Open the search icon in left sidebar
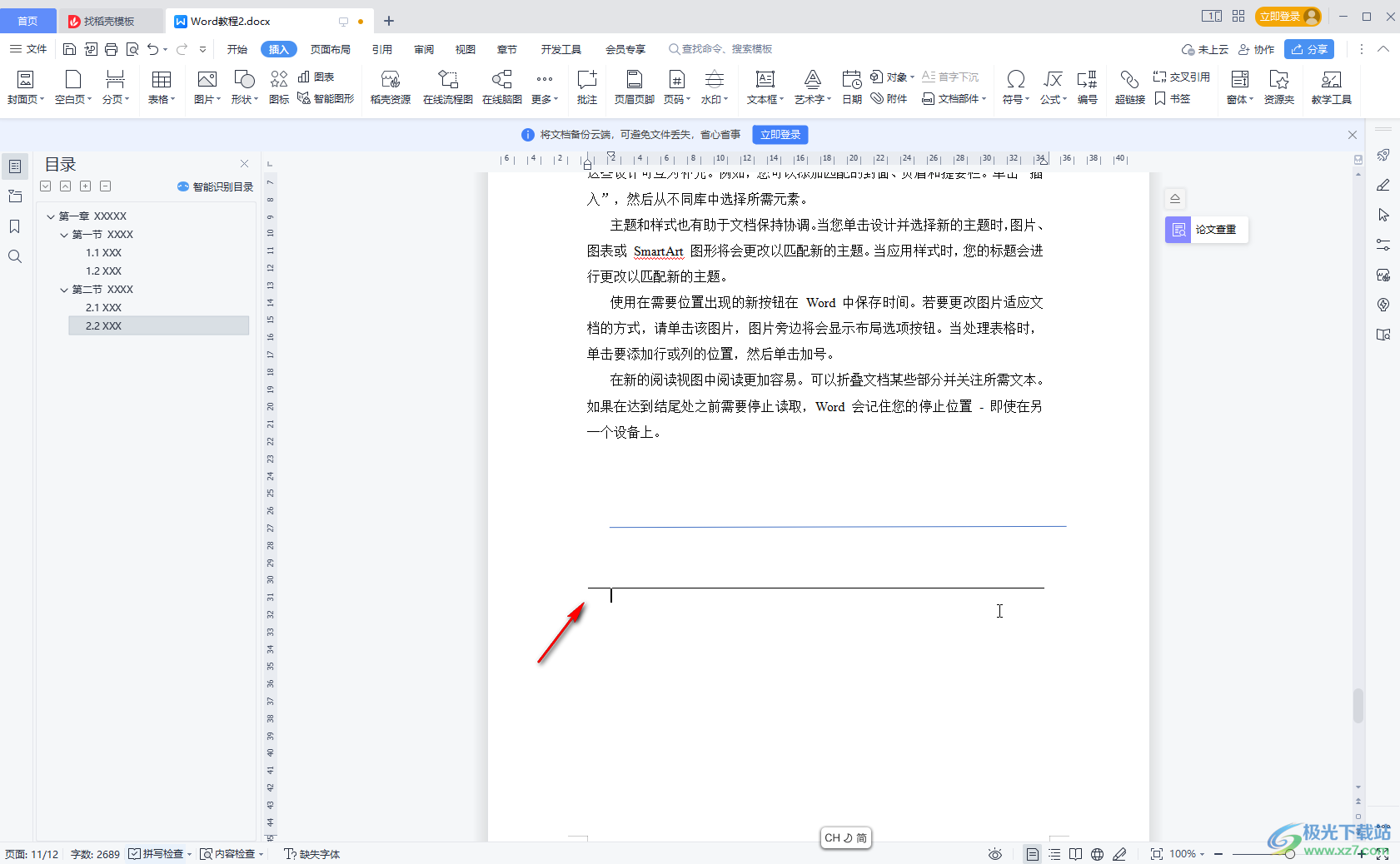This screenshot has width=1400, height=864. (x=15, y=256)
